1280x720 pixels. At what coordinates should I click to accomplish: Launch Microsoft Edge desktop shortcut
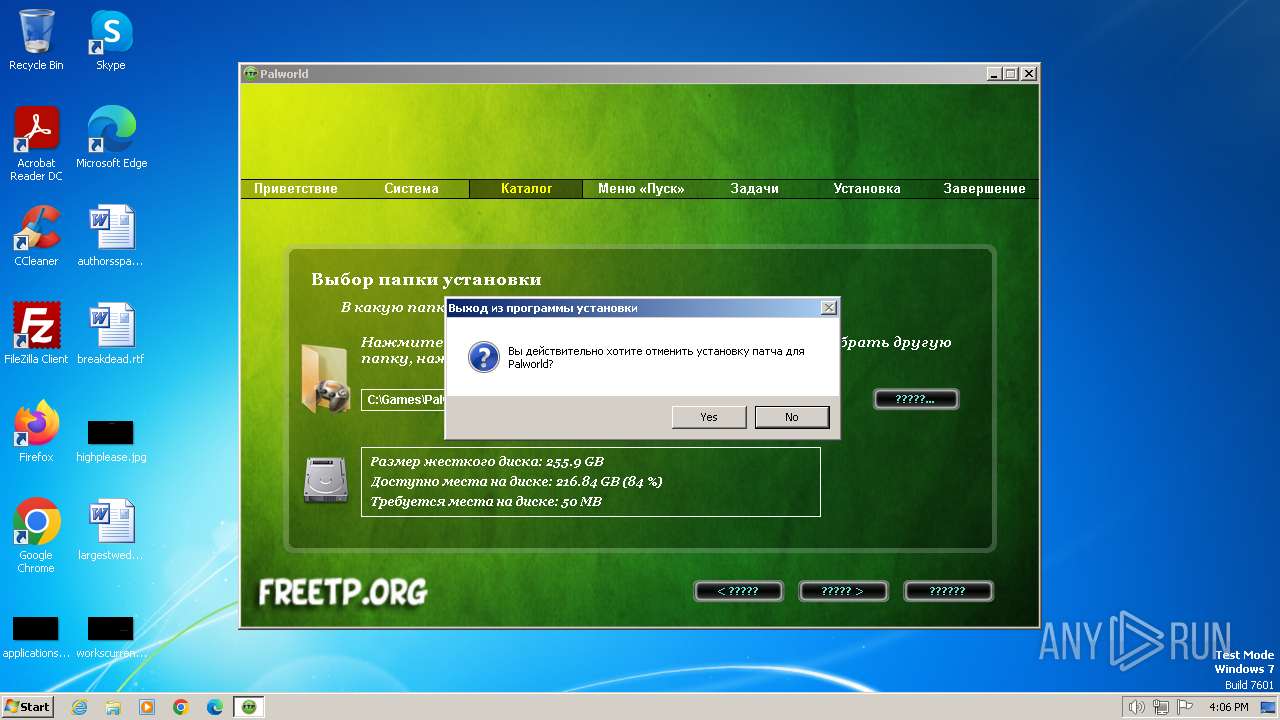(x=111, y=138)
